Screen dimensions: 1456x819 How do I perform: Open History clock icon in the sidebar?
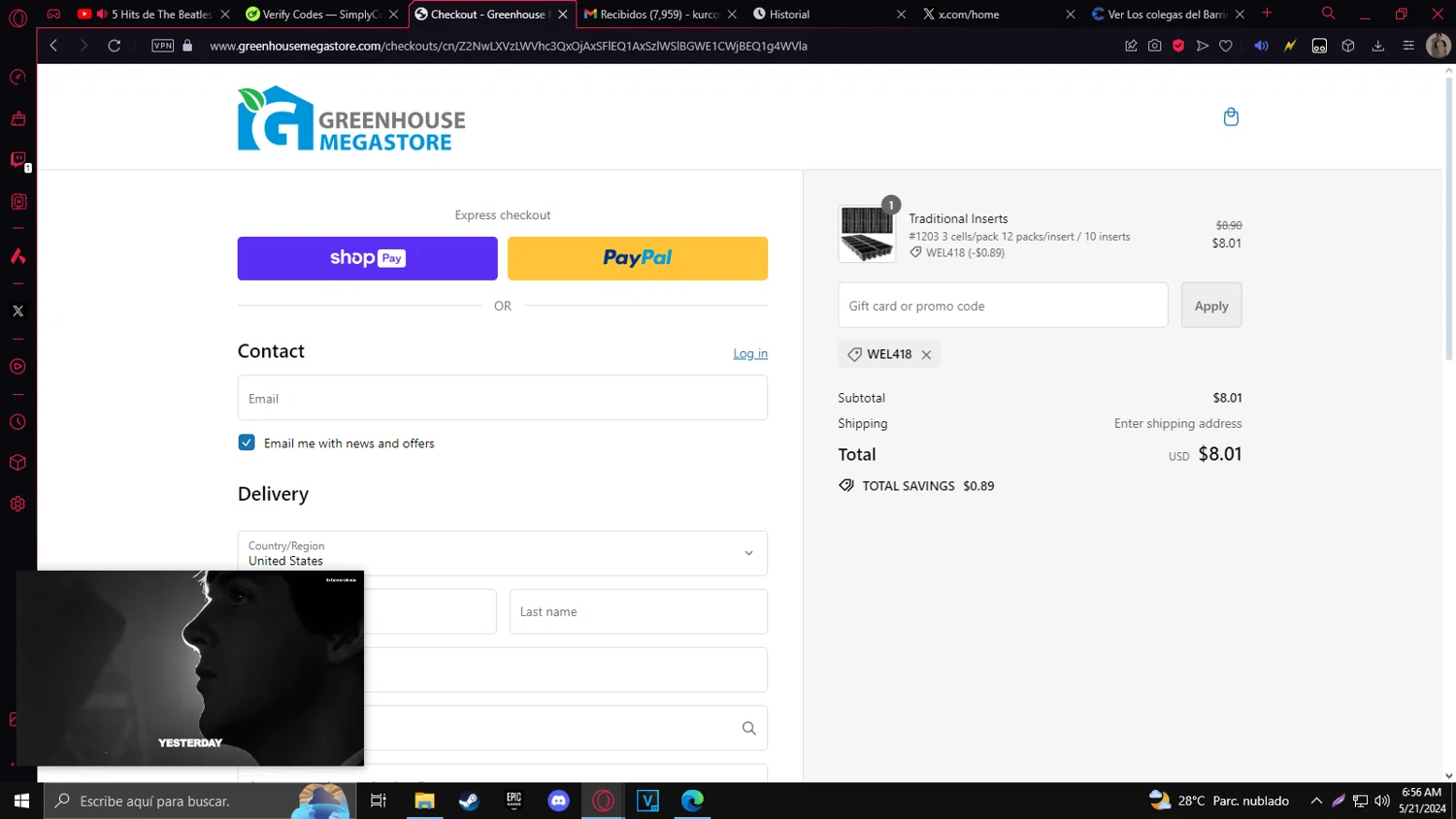tap(17, 422)
